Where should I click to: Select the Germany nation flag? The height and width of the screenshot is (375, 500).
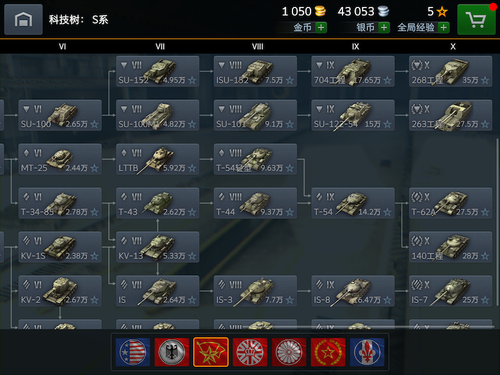point(172,352)
